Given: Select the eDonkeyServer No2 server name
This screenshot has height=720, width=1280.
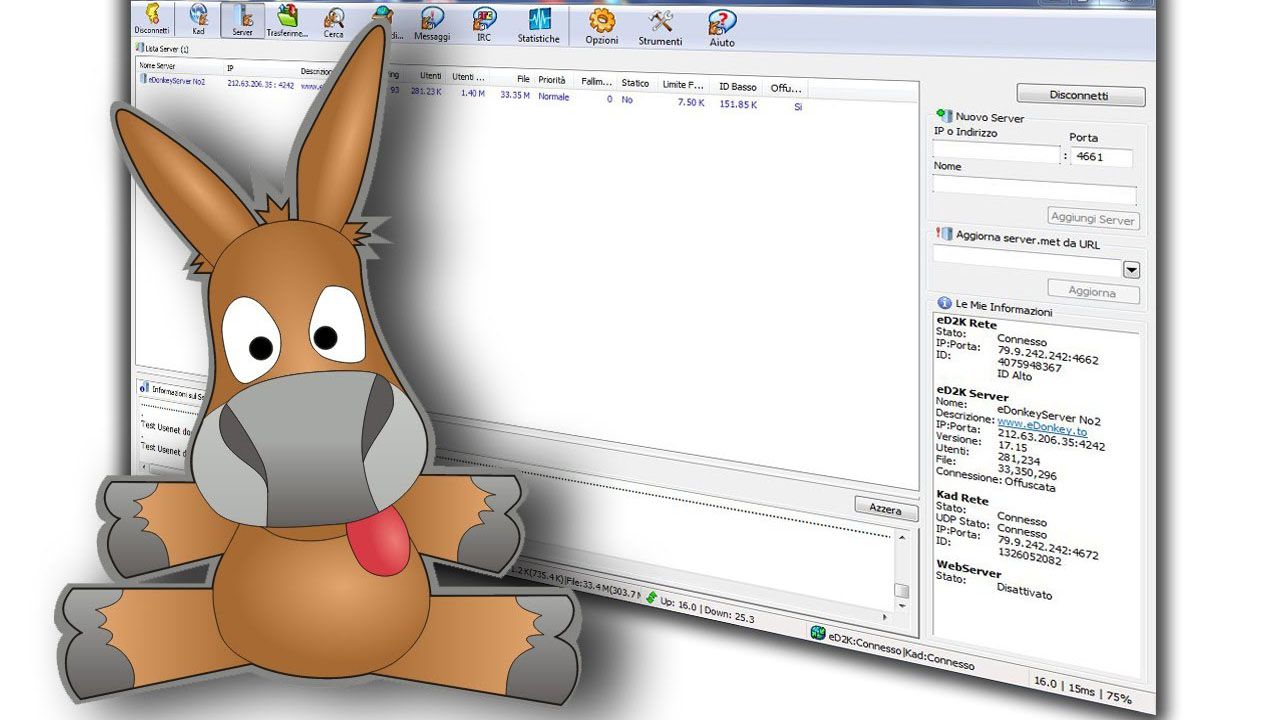Looking at the screenshot, I should tap(177, 81).
